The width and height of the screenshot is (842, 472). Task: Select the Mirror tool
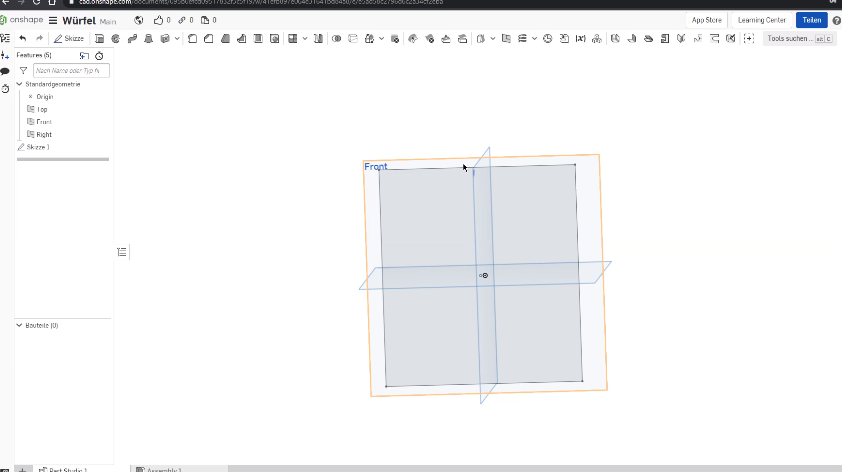coord(318,38)
